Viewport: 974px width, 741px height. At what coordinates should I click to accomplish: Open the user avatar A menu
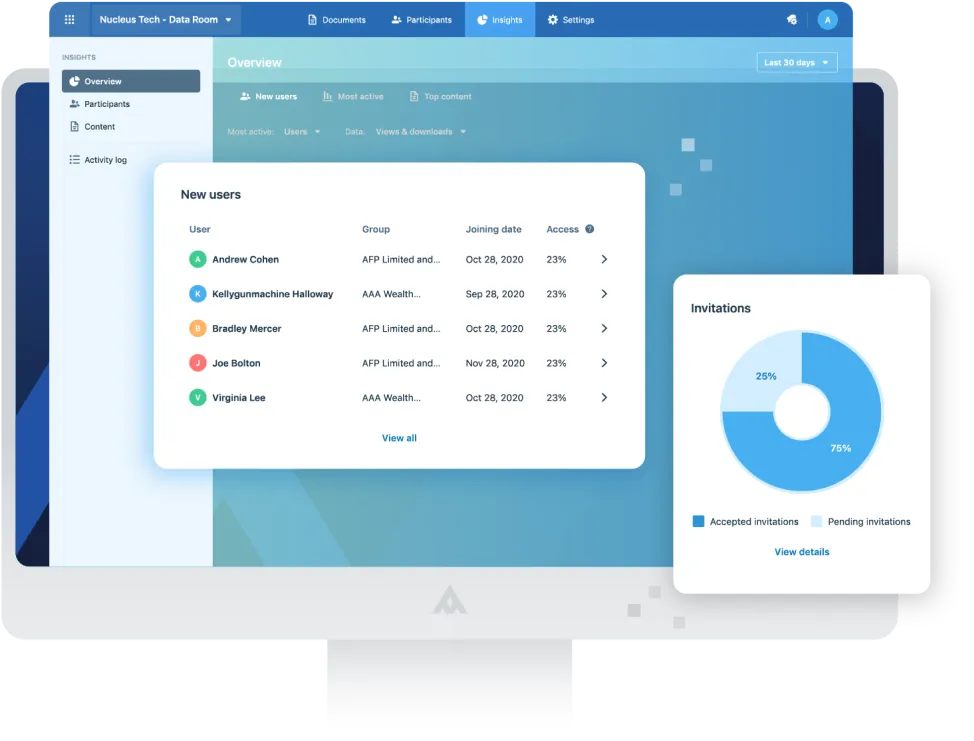(x=827, y=20)
